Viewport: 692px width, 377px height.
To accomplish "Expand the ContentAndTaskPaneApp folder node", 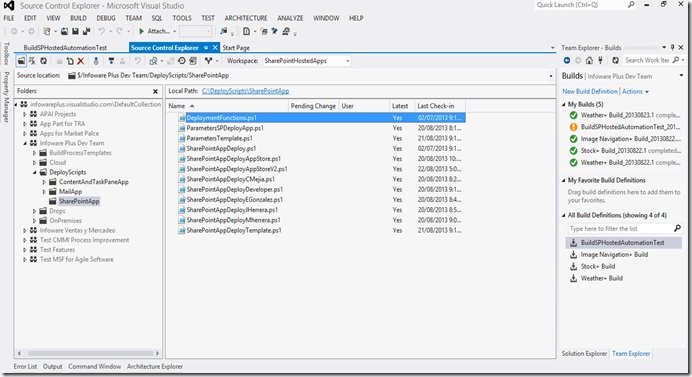I will [x=44, y=182].
